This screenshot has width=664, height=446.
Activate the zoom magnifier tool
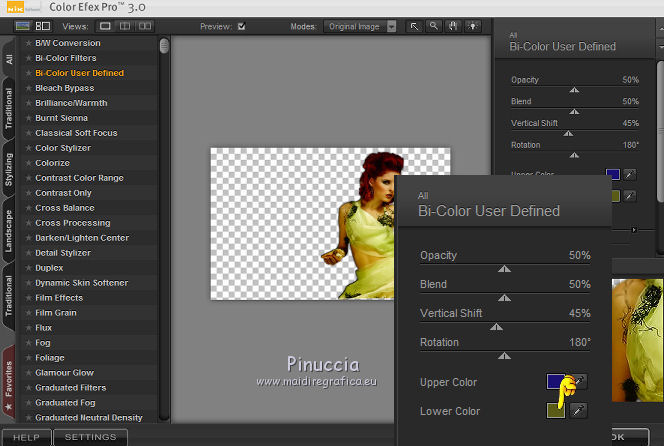coord(433,26)
